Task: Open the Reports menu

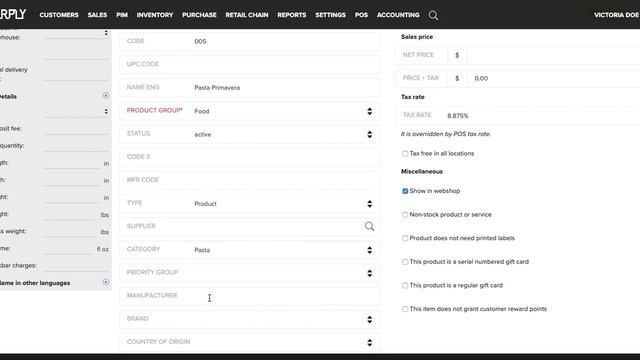Action: point(291,15)
